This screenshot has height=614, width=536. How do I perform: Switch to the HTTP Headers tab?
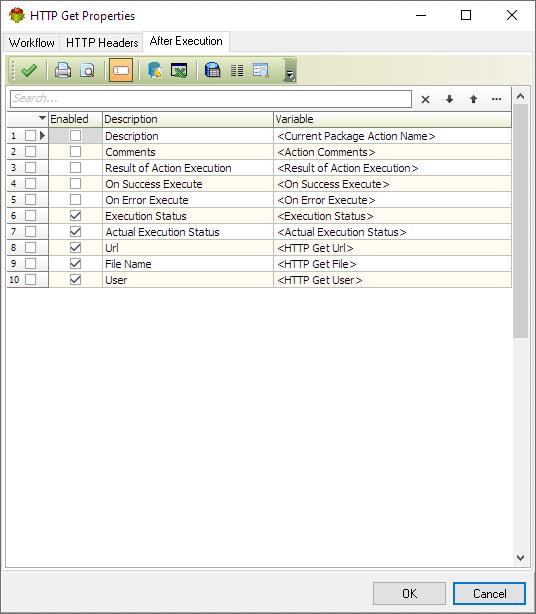click(x=102, y=43)
